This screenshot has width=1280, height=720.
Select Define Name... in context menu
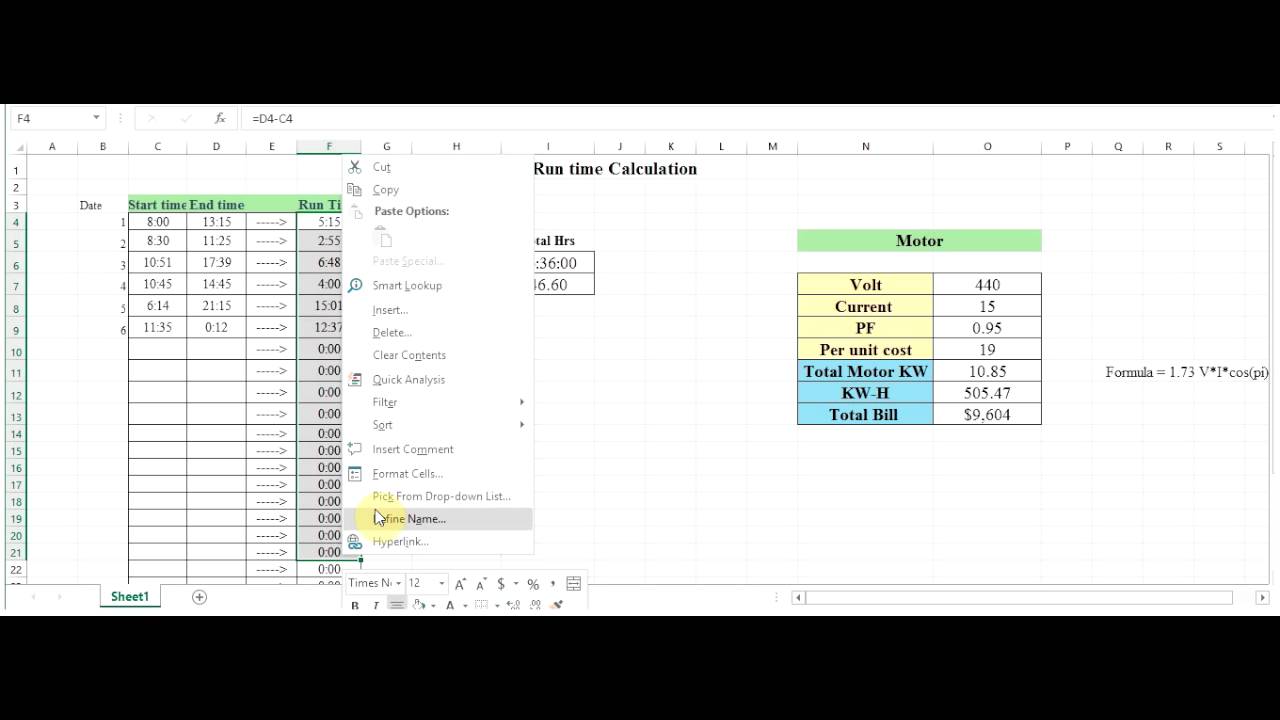[438, 518]
